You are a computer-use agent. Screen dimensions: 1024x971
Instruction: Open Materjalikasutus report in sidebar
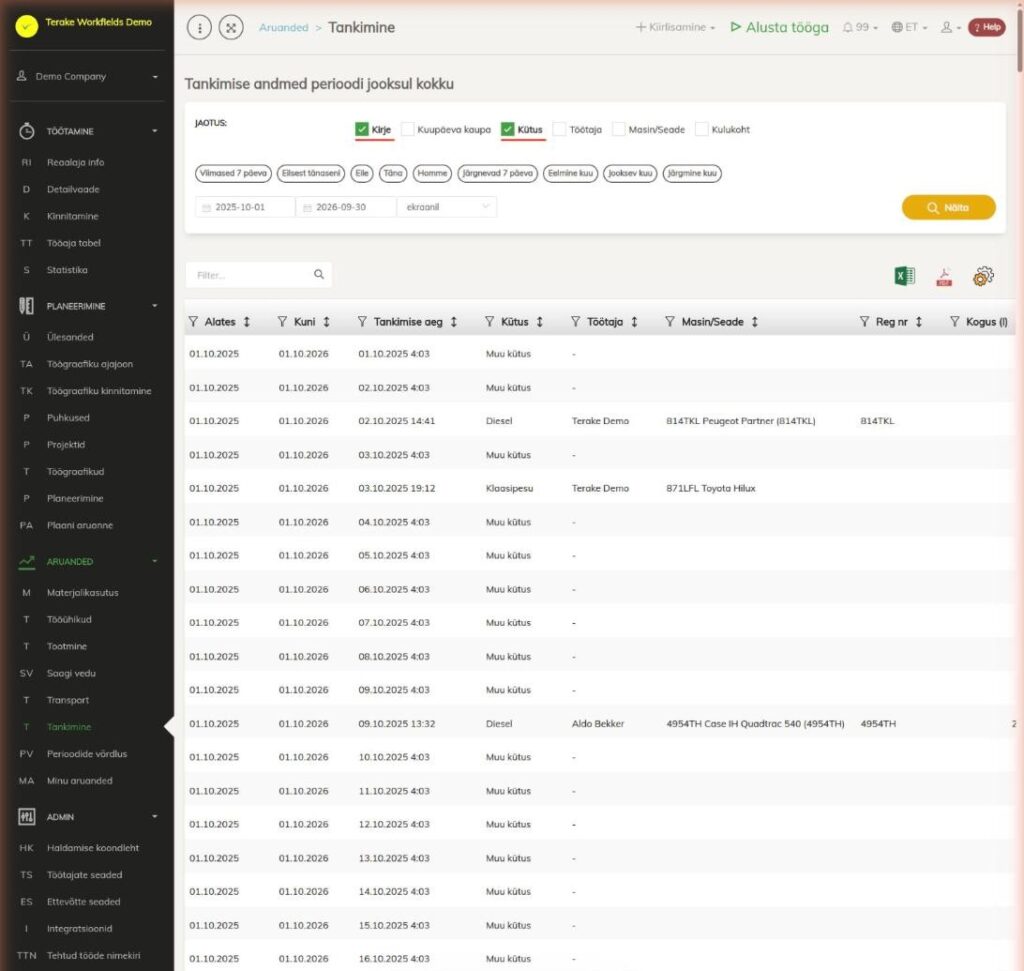[x=82, y=592]
